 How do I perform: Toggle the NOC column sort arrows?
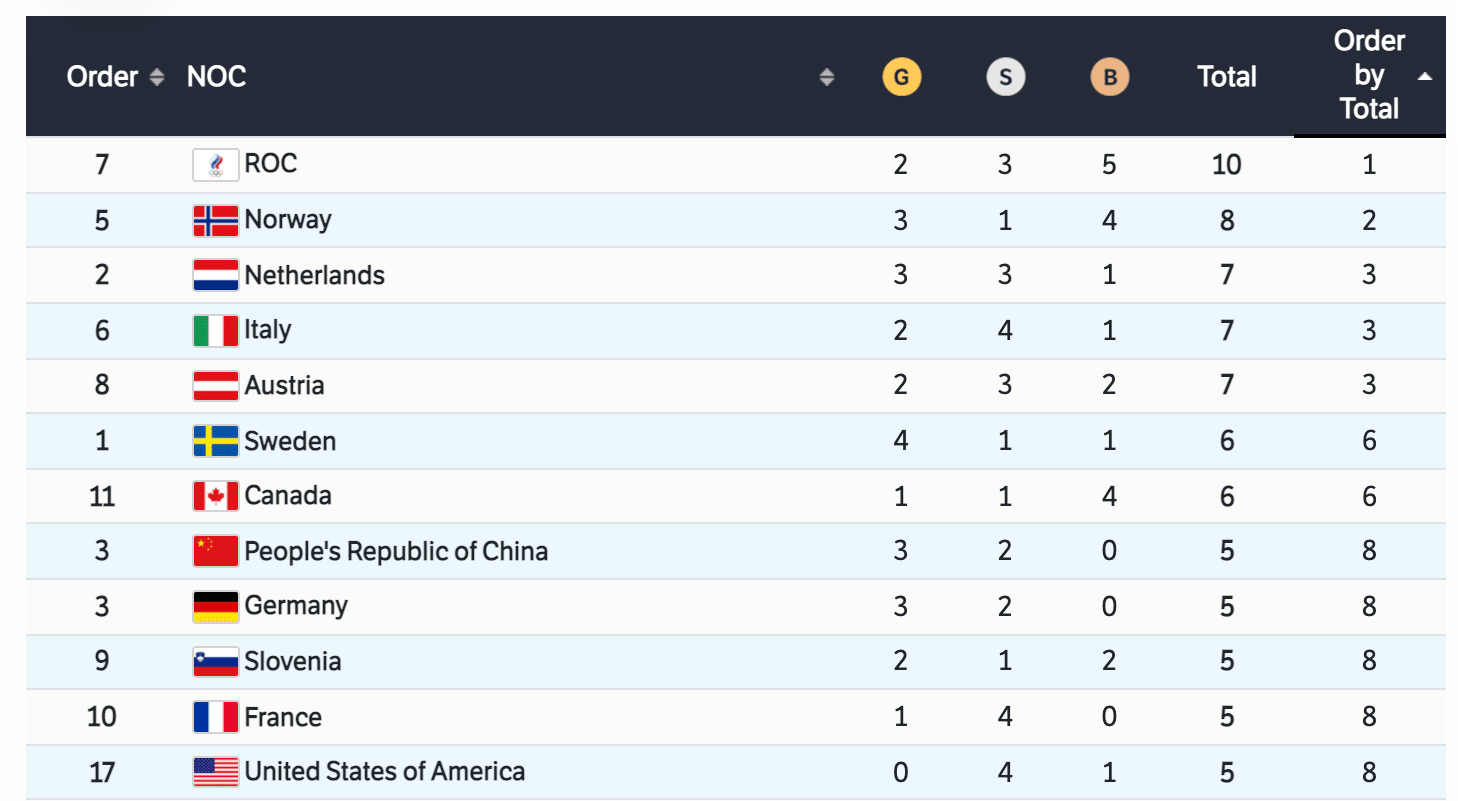click(826, 77)
